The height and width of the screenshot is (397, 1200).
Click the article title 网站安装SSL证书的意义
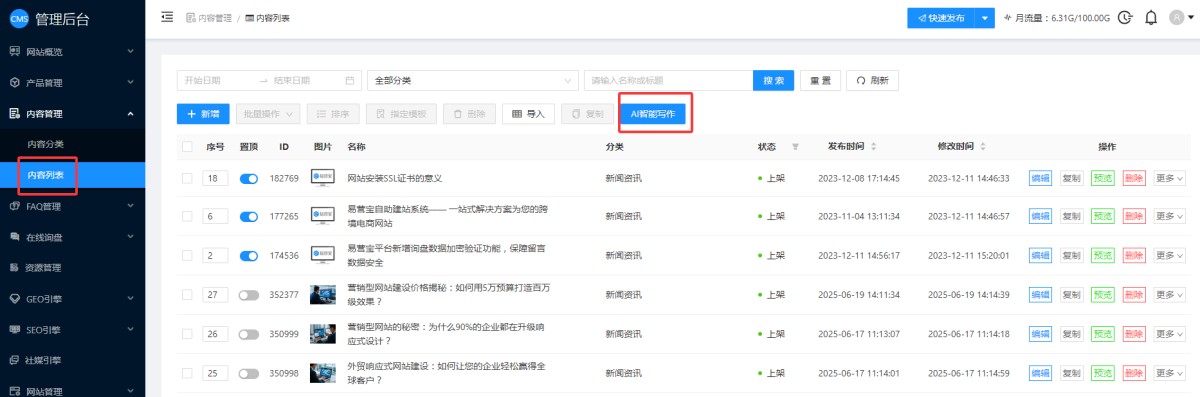pos(394,178)
